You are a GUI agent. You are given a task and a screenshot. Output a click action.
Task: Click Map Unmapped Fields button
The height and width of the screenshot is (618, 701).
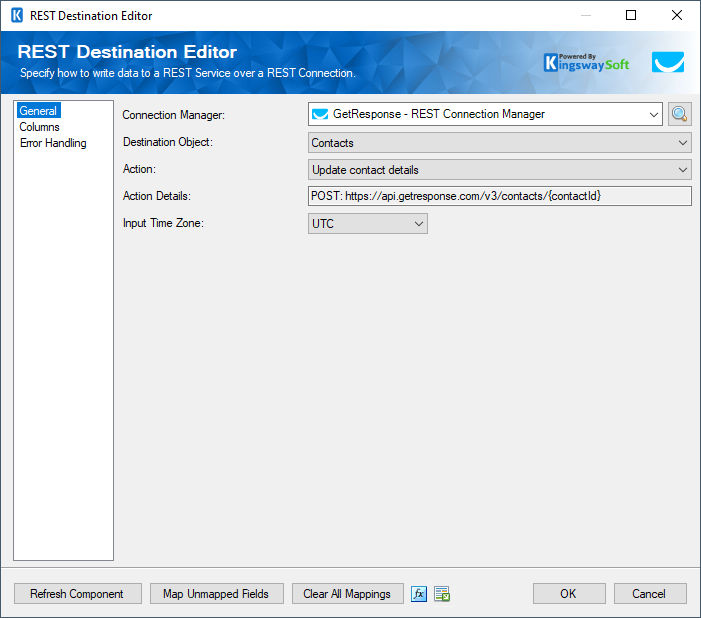tap(217, 594)
